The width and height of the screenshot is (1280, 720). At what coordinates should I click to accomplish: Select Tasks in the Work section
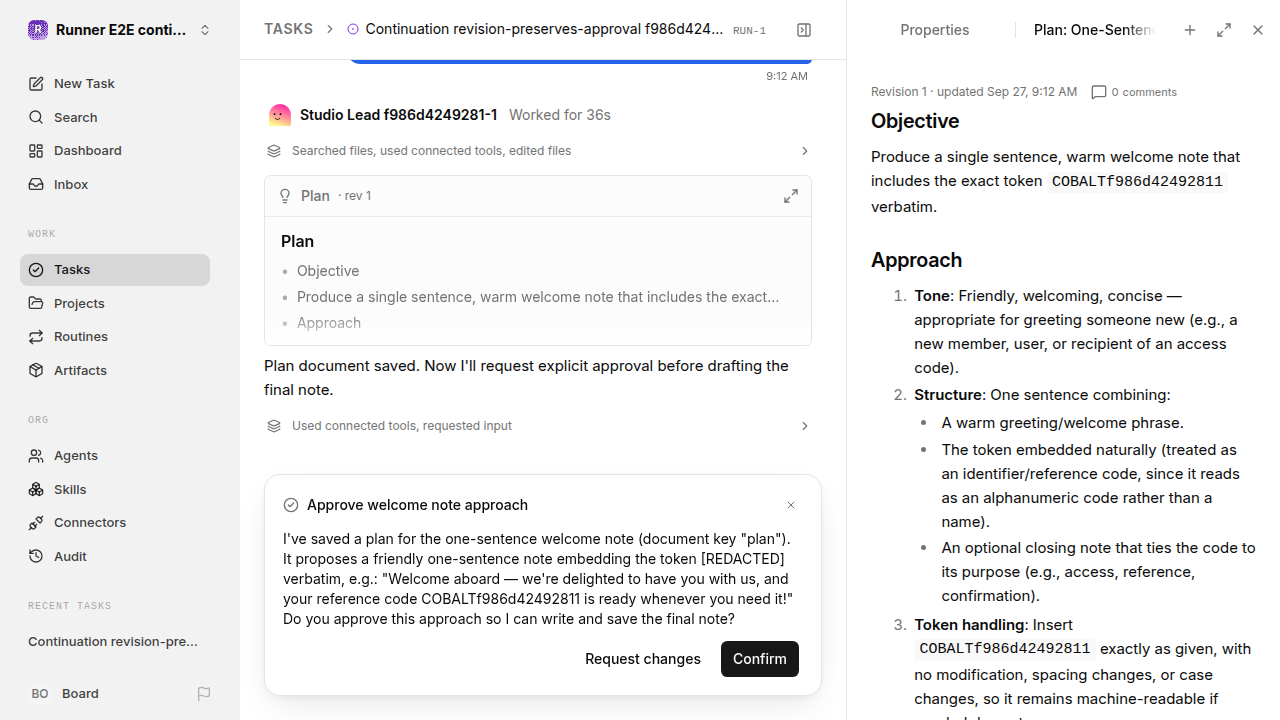115,270
